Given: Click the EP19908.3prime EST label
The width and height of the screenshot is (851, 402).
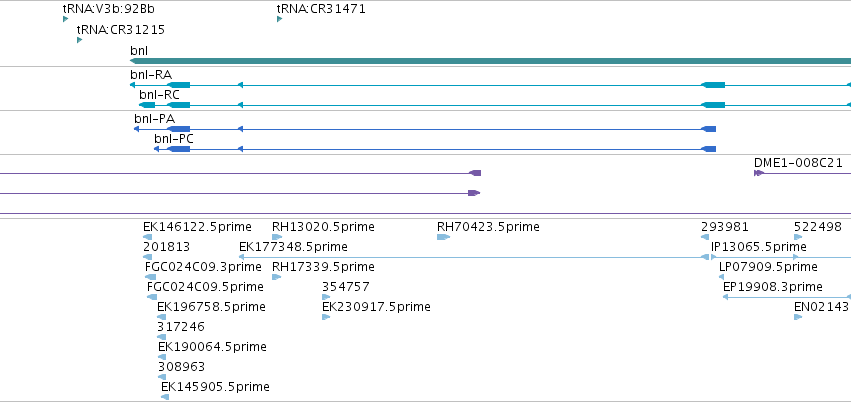Looking at the screenshot, I should coord(773,286).
